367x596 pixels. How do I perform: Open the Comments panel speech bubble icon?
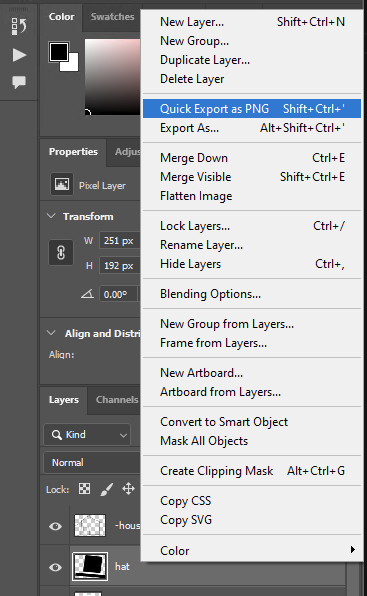tap(19, 82)
